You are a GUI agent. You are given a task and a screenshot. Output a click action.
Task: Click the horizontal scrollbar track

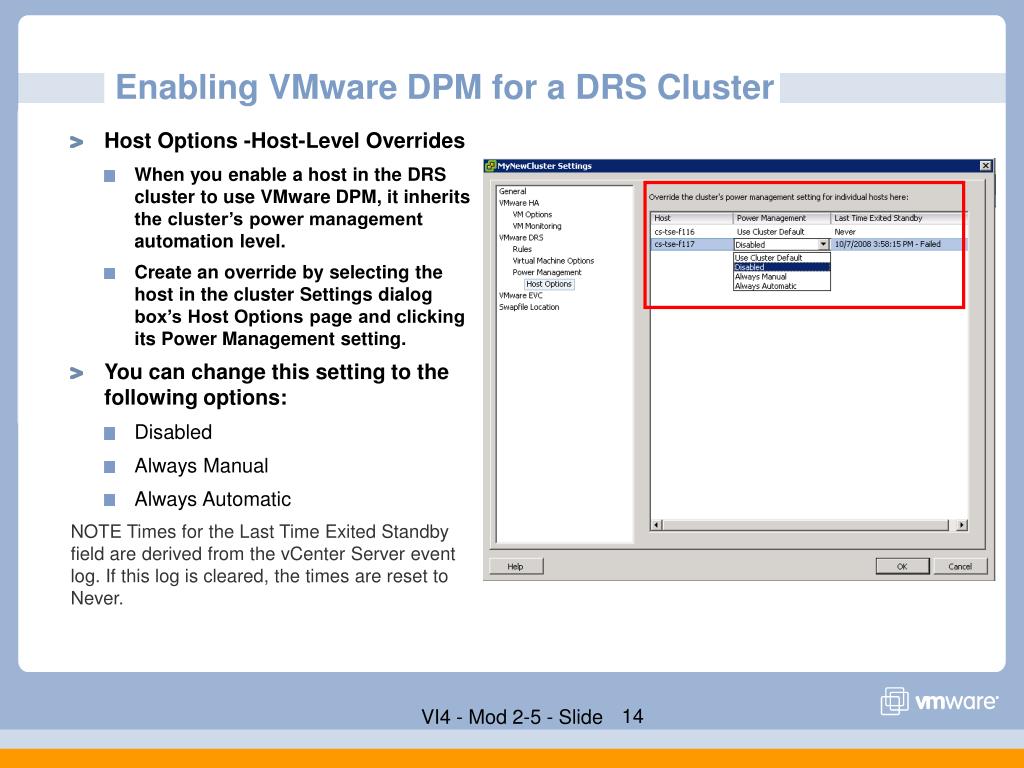pyautogui.click(x=806, y=525)
